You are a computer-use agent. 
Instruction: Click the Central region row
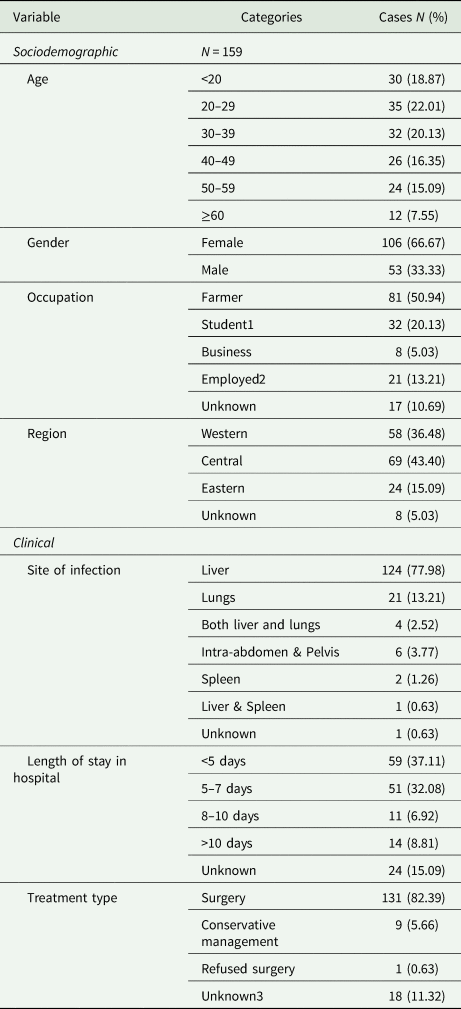(325, 461)
